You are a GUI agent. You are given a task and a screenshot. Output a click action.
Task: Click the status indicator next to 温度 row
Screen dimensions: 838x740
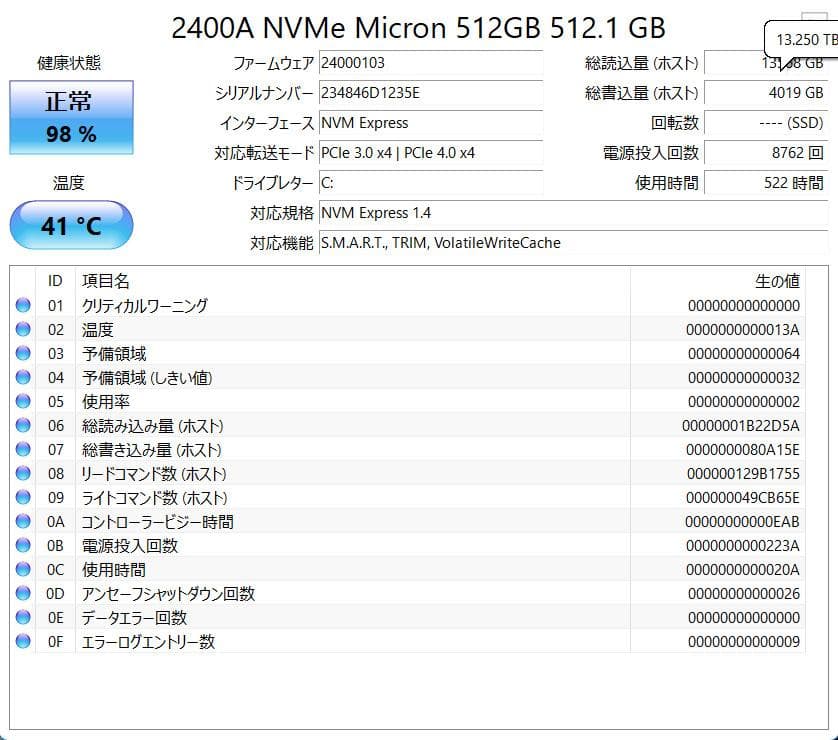(23, 329)
